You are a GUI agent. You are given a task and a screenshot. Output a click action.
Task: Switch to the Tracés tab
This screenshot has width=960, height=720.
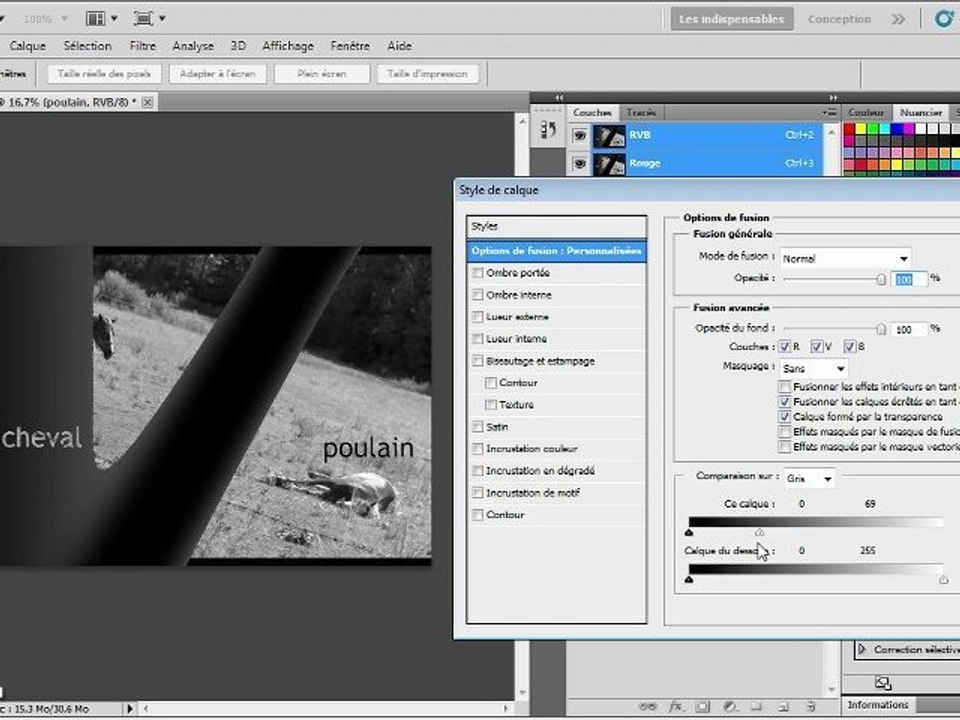pos(641,113)
